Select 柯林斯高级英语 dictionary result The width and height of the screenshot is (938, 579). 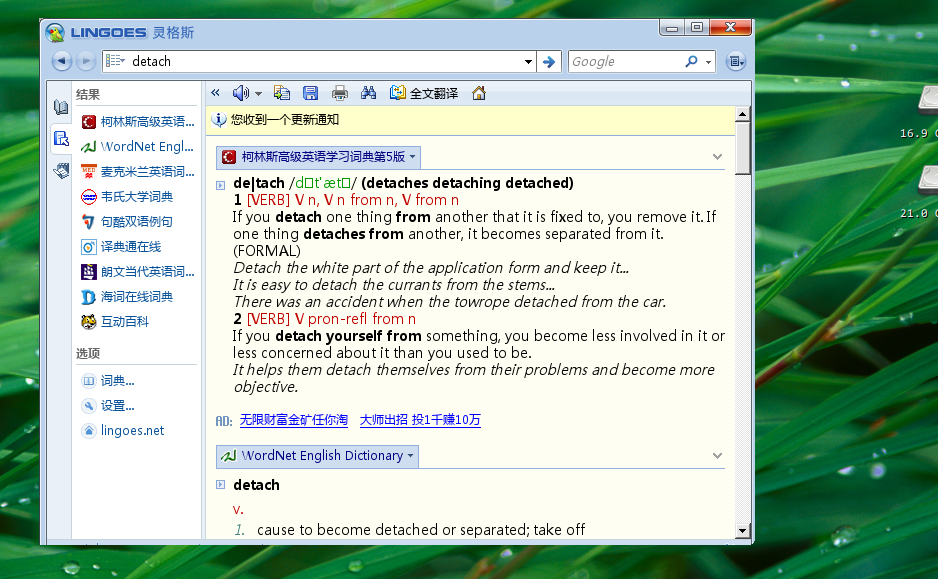[138, 122]
